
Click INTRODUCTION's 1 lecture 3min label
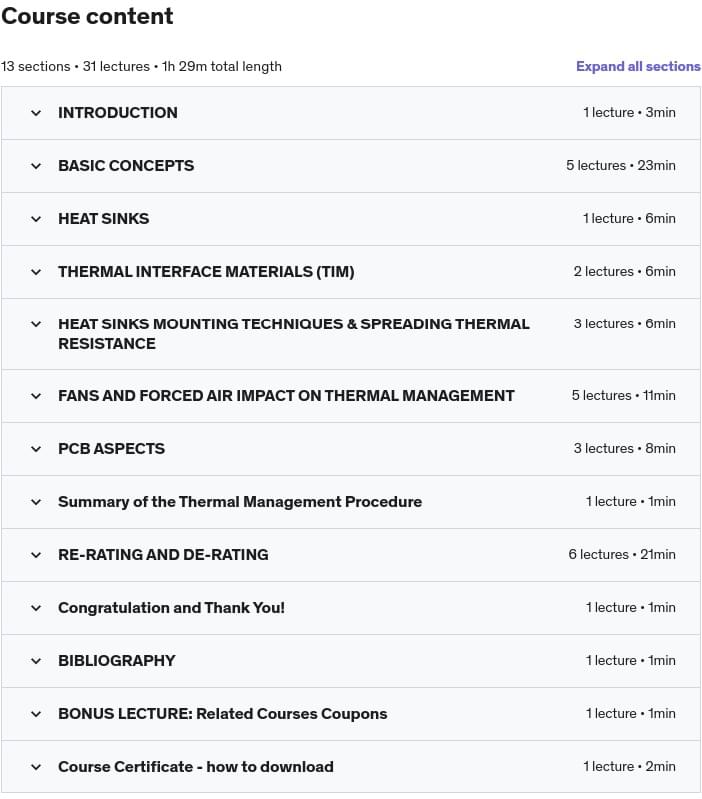(629, 113)
